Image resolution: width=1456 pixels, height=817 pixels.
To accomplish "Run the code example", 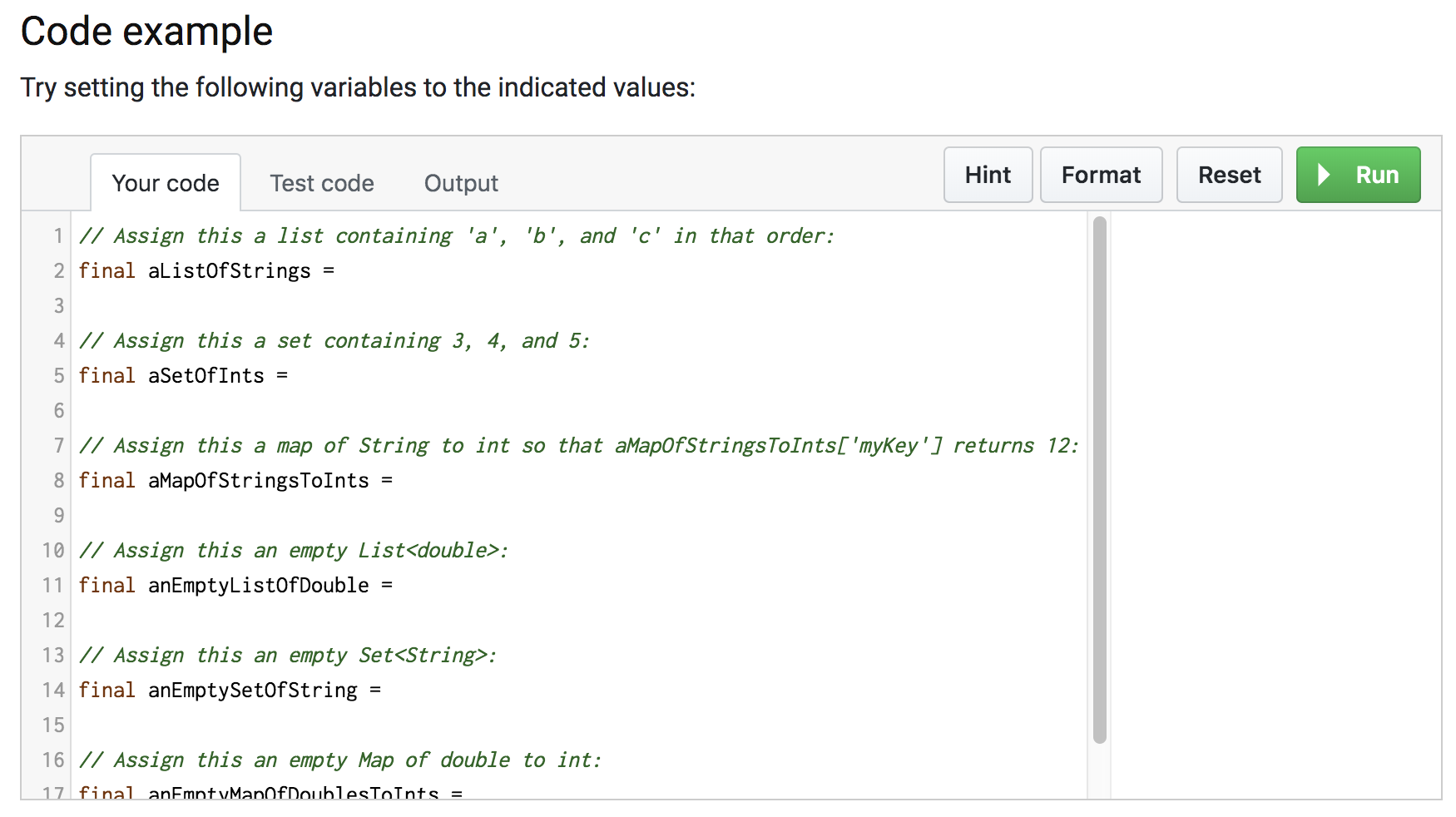I will click(1358, 175).
